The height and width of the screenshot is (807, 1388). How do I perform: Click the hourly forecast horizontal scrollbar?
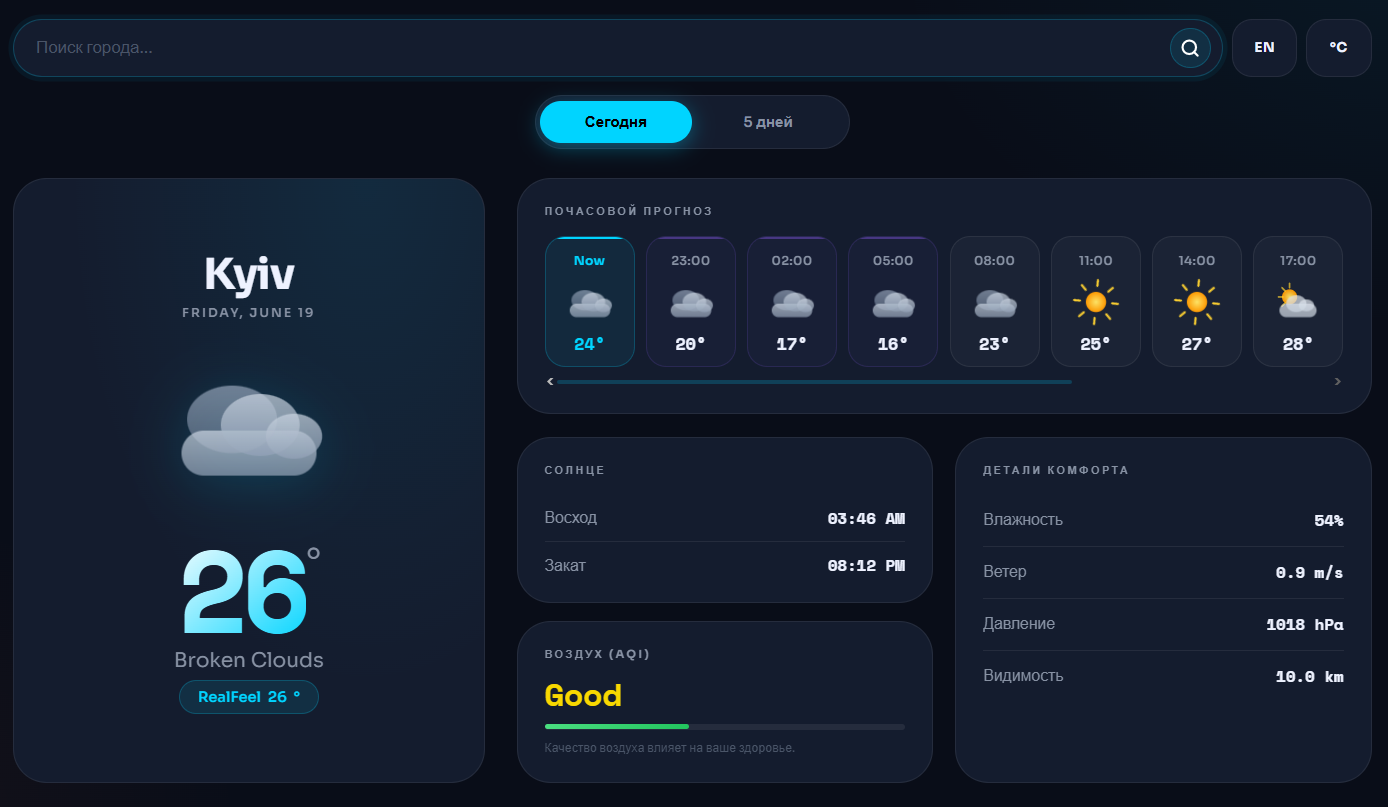coord(814,382)
